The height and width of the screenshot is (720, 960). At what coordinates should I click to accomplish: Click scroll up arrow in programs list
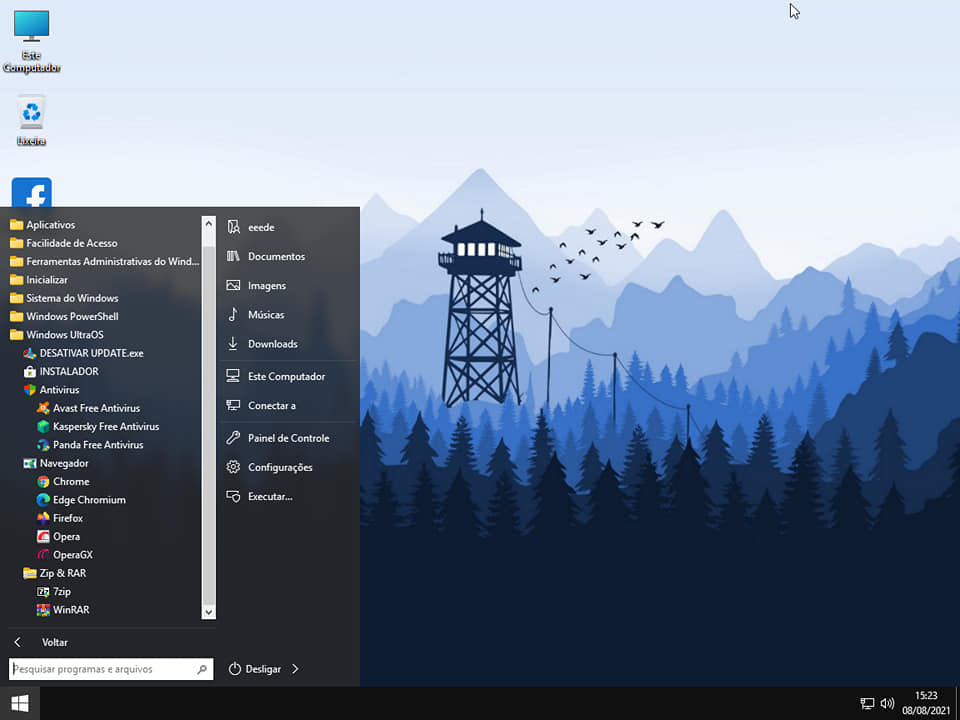point(209,223)
